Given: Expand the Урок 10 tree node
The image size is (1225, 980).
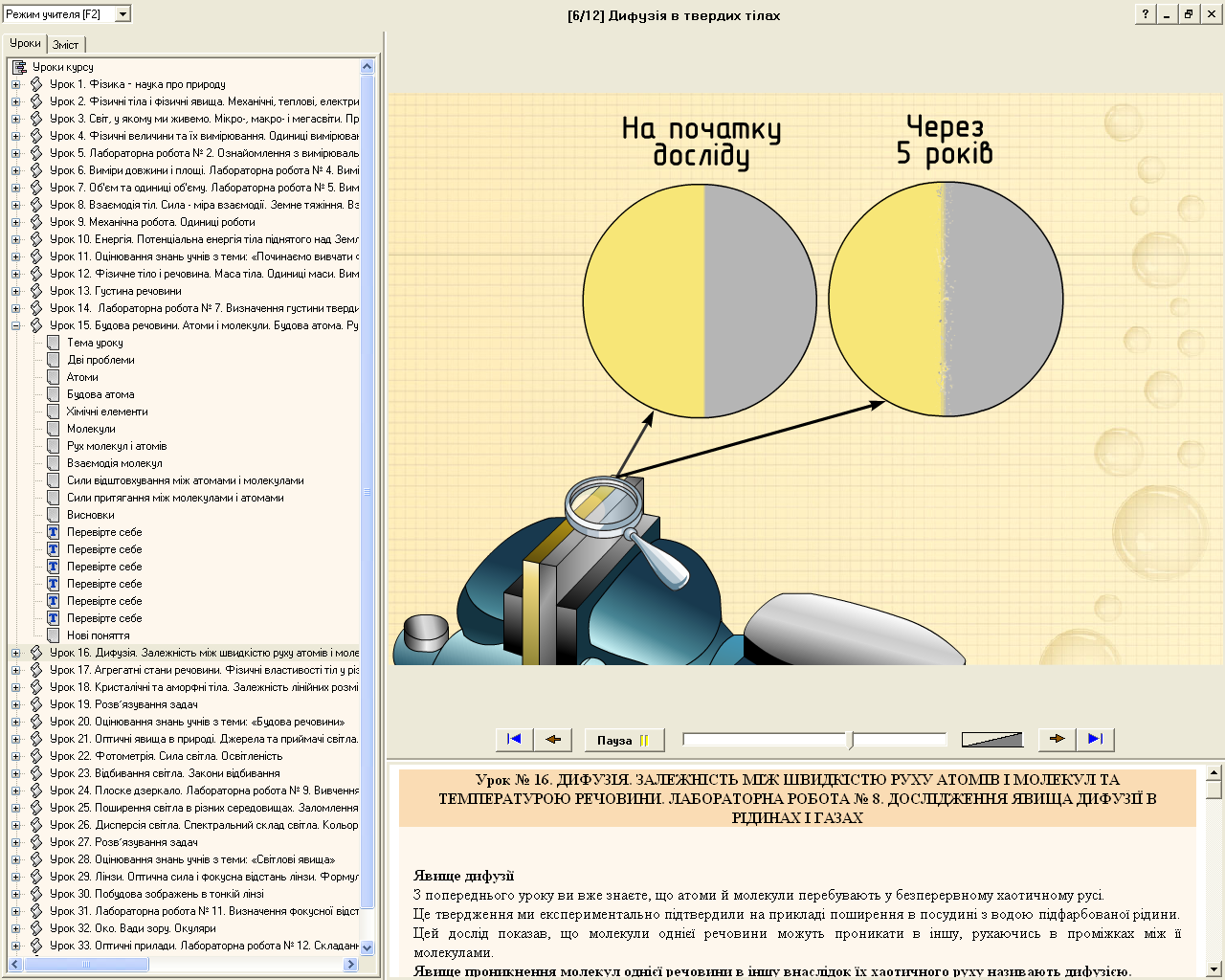Looking at the screenshot, I should click(x=15, y=239).
